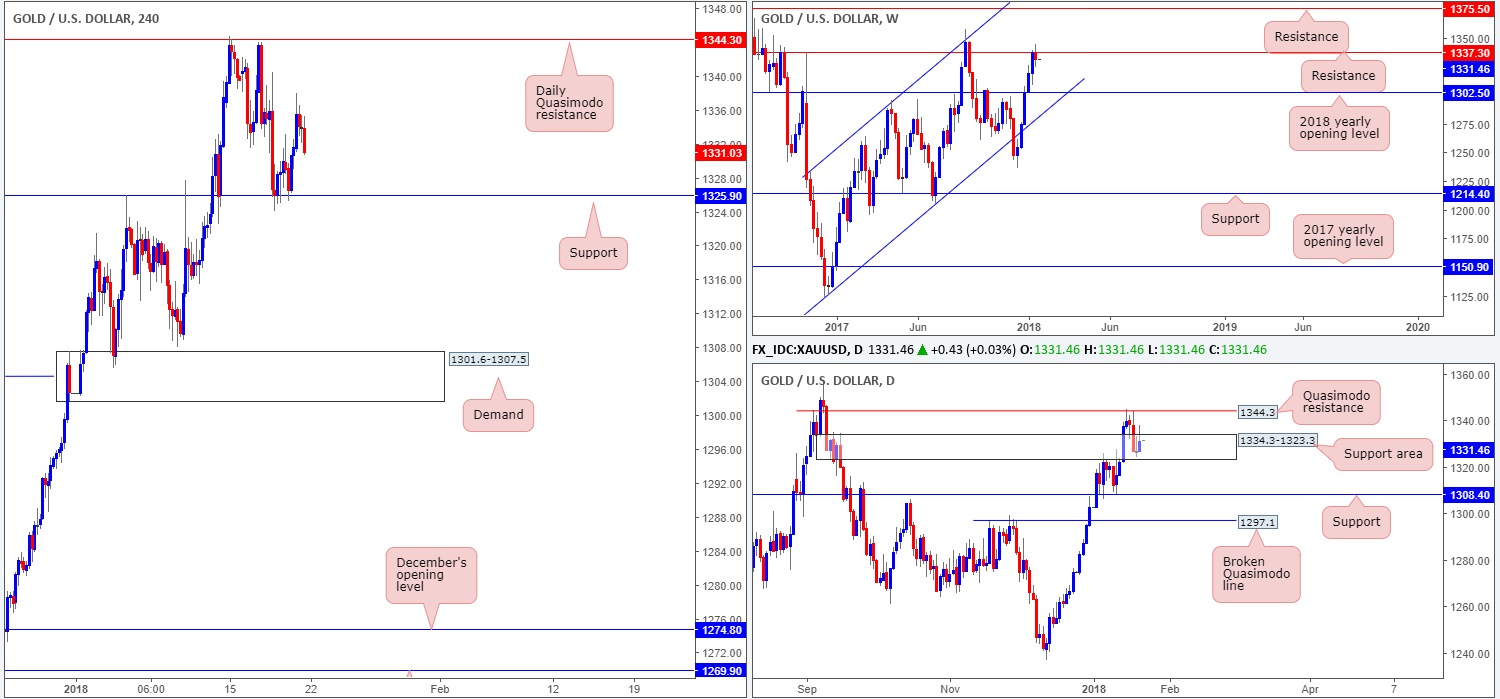The width and height of the screenshot is (1500, 699).
Task: Click the '1297.1' line label
Action: point(1257,522)
